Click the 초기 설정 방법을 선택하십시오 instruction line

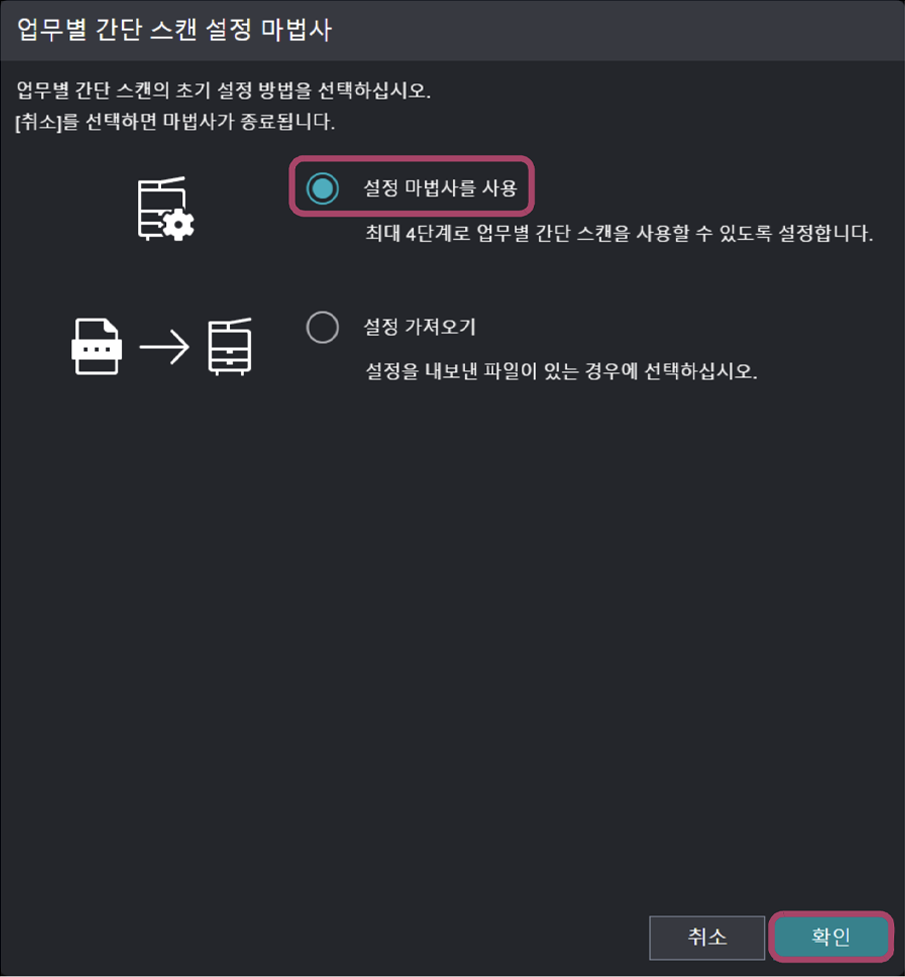click(223, 91)
